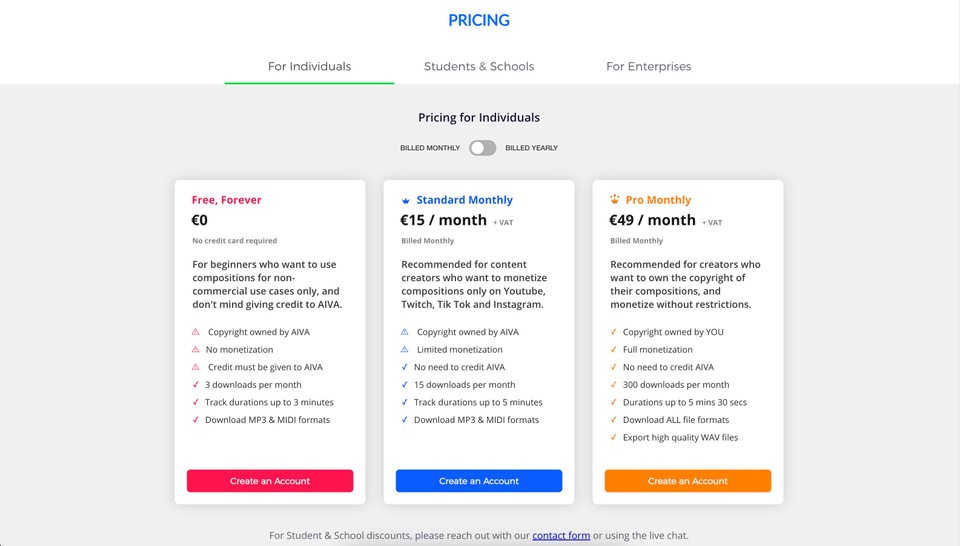Create an Account for the Free plan
This screenshot has width=960, height=546.
point(270,481)
